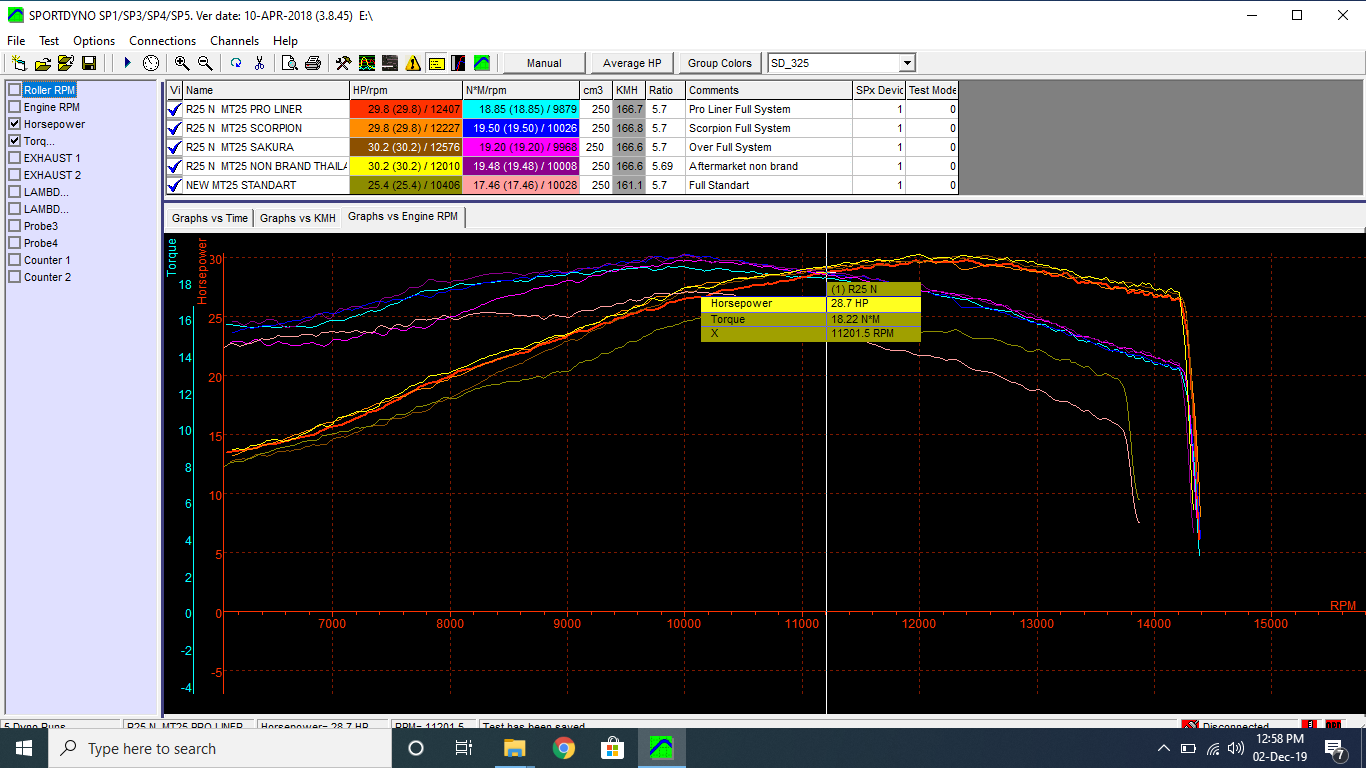This screenshot has height=768, width=1366.
Task: Print the graph with the printer icon
Action: [x=313, y=63]
